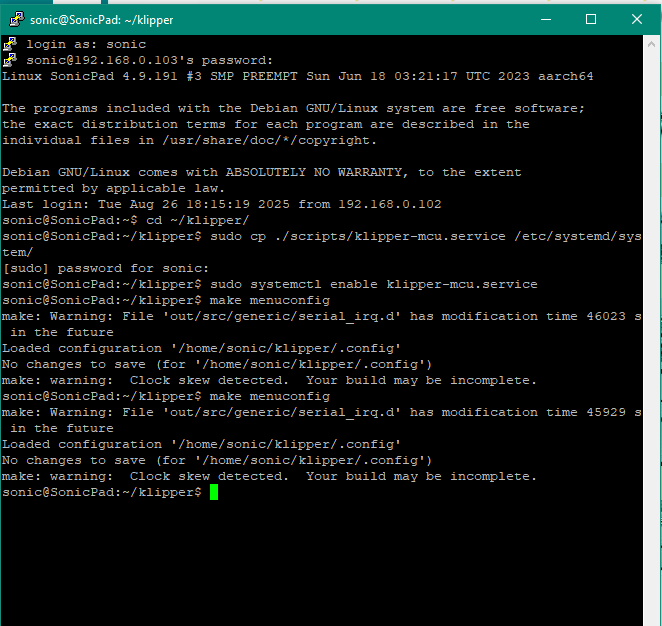Viewport: 662px width, 626px height.
Task: Maximize the PuTTY terminal window
Action: pos(591,19)
